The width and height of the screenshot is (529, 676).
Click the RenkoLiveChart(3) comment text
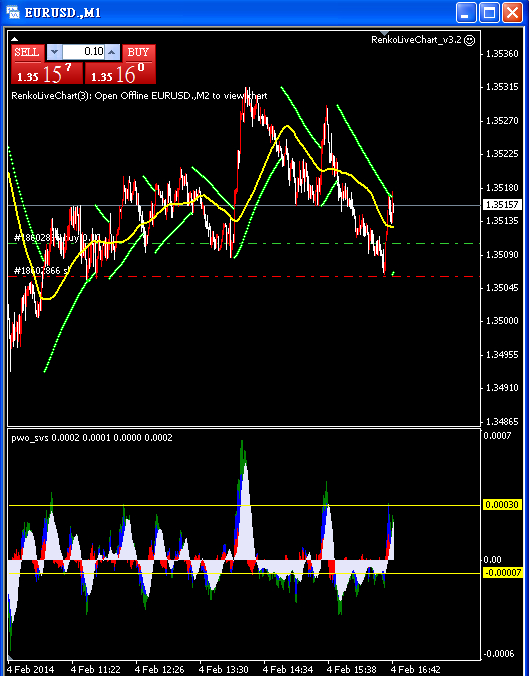[x=139, y=96]
